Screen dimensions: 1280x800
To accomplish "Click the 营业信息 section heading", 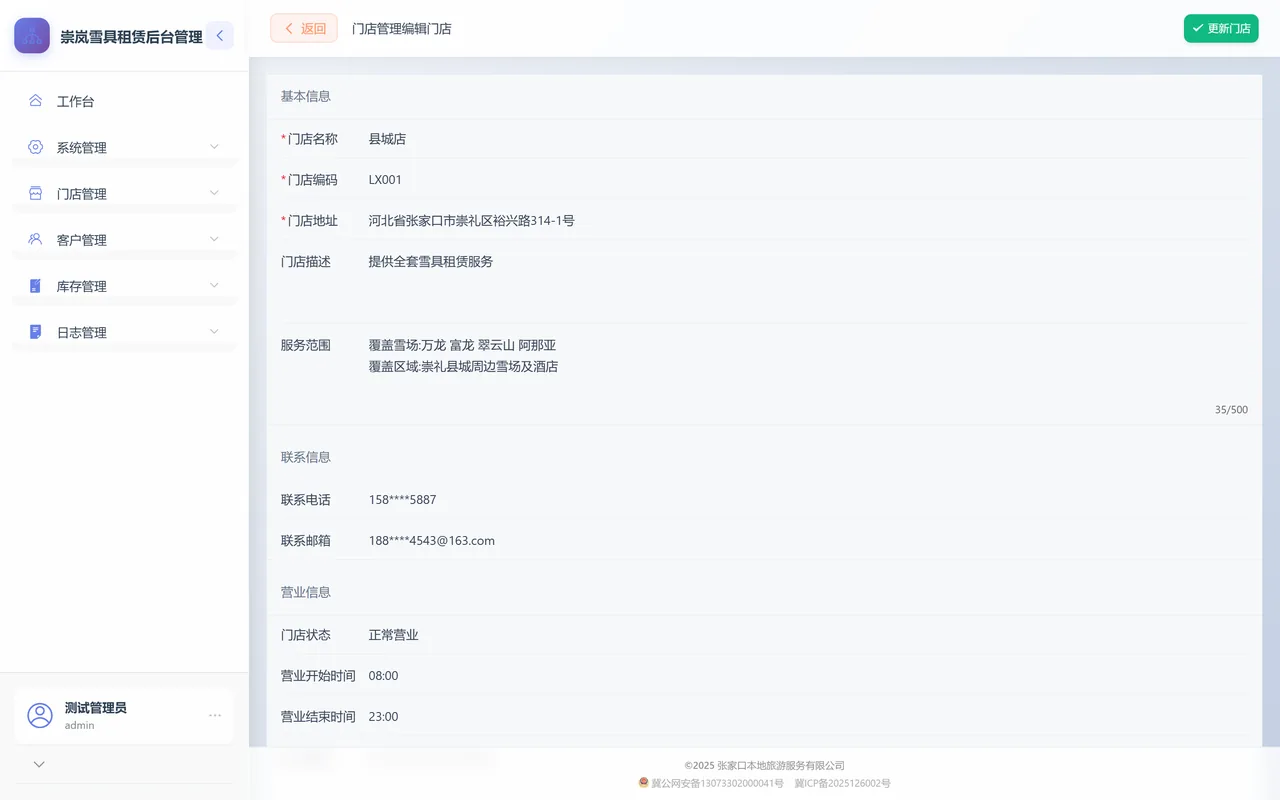I will [306, 592].
